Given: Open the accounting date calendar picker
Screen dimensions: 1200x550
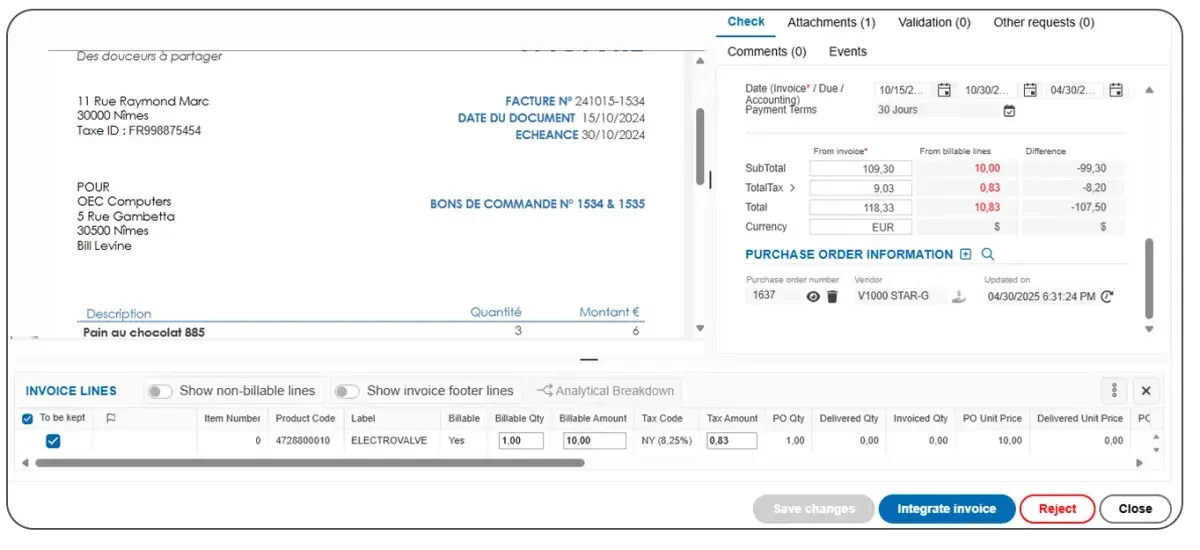Looking at the screenshot, I should coord(1116,90).
